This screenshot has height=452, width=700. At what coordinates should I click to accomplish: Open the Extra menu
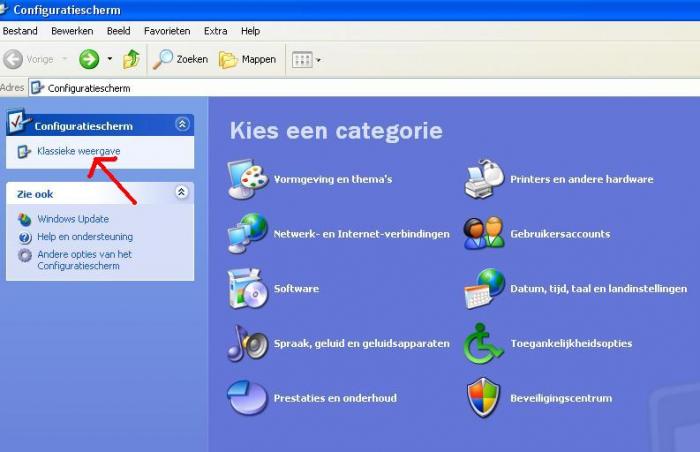click(216, 31)
